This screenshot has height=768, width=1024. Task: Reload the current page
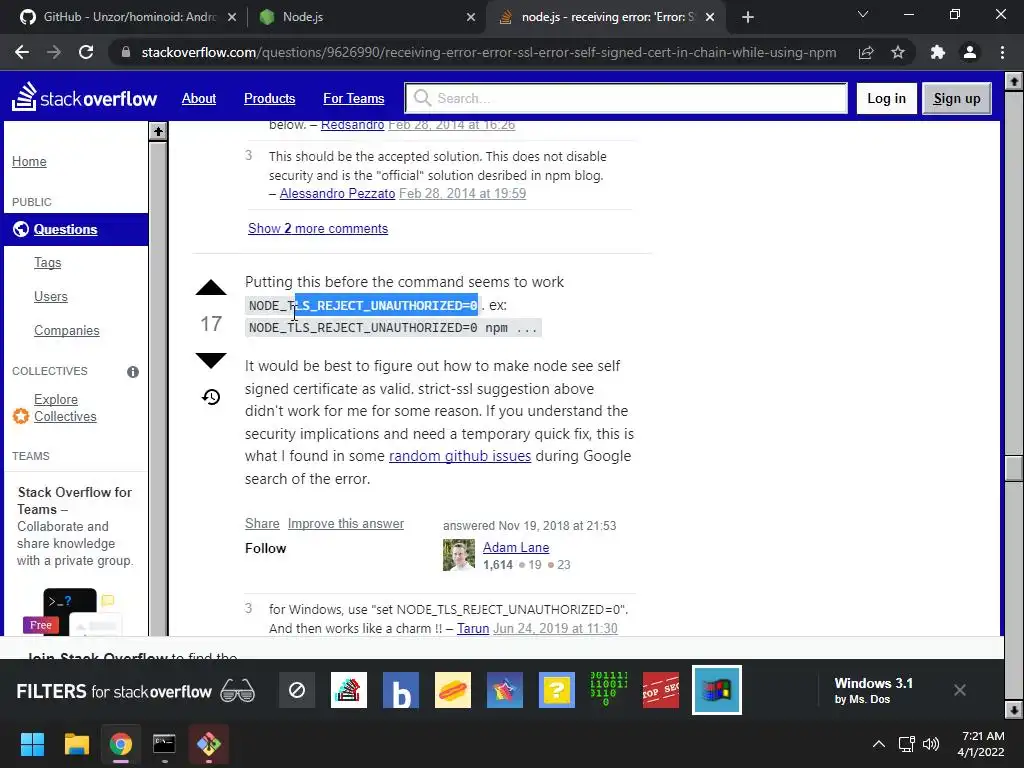point(86,52)
